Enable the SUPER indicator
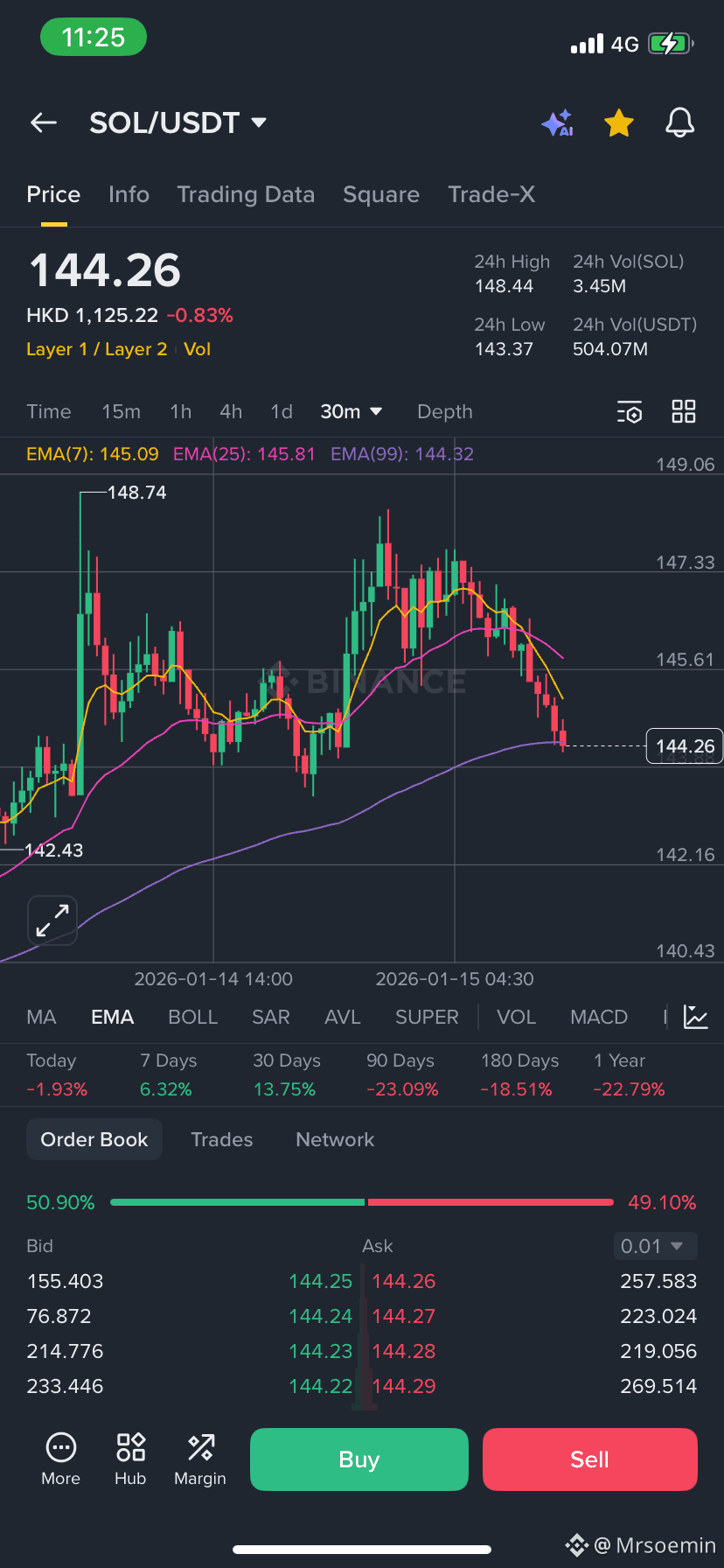 coord(427,1017)
